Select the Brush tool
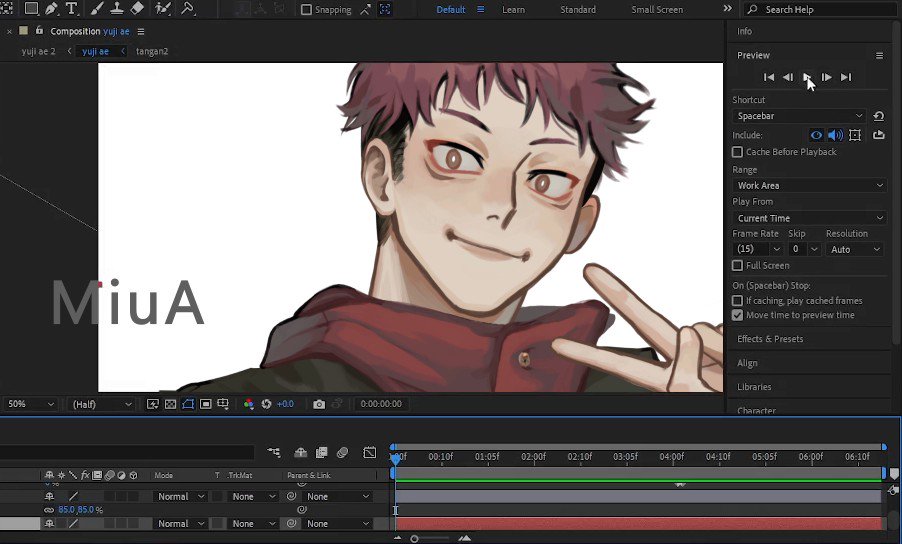The image size is (902, 544). 97,8
